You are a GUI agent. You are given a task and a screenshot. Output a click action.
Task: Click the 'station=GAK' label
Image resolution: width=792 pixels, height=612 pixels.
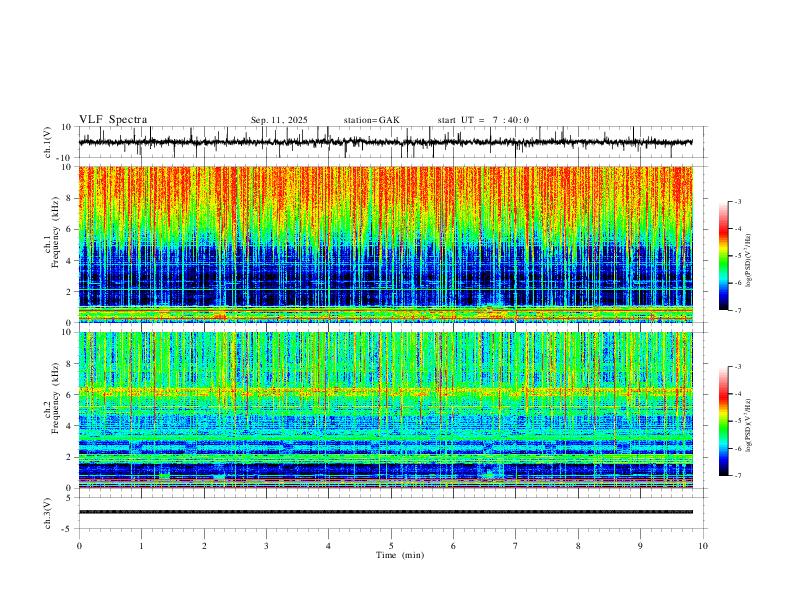tap(371, 120)
